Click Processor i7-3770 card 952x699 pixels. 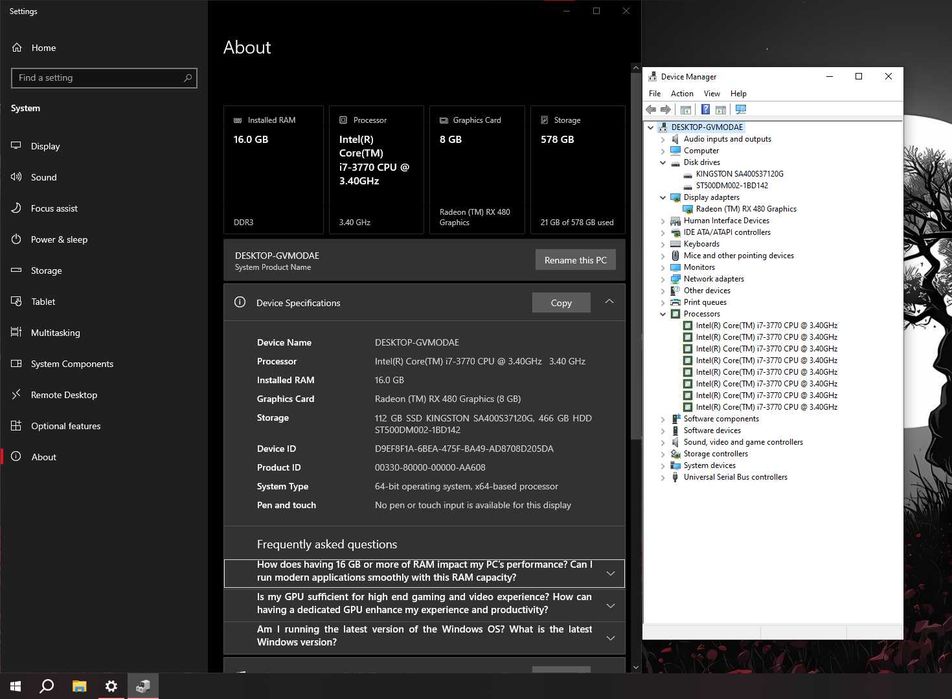coord(376,169)
